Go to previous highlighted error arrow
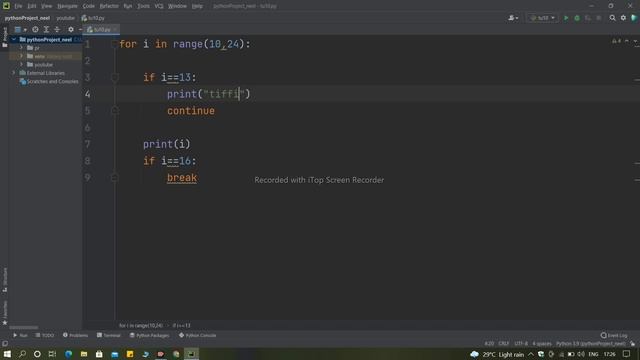The image size is (640, 360). click(x=627, y=41)
